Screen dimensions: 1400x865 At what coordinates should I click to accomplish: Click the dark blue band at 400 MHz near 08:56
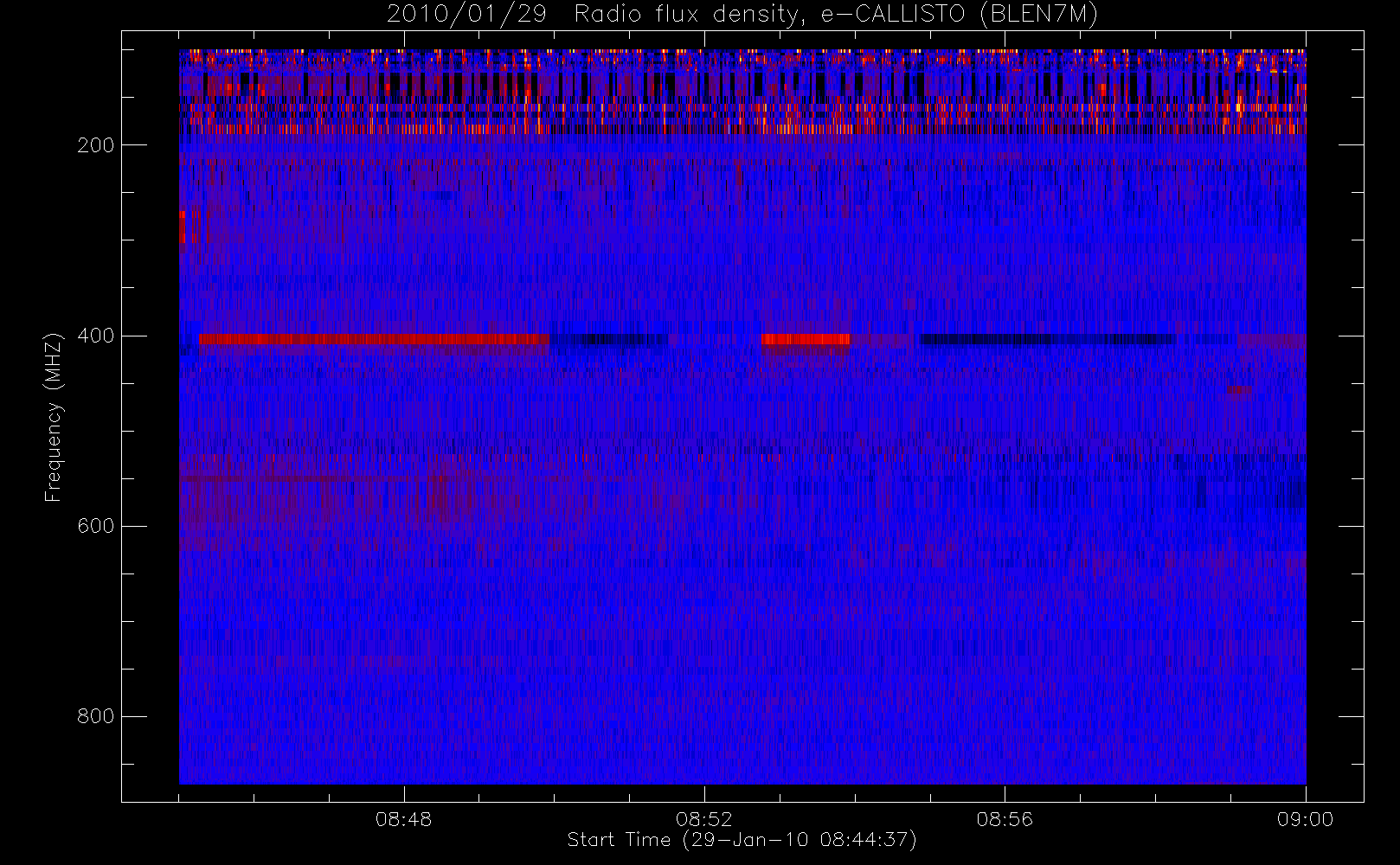pyautogui.click(x=1048, y=339)
